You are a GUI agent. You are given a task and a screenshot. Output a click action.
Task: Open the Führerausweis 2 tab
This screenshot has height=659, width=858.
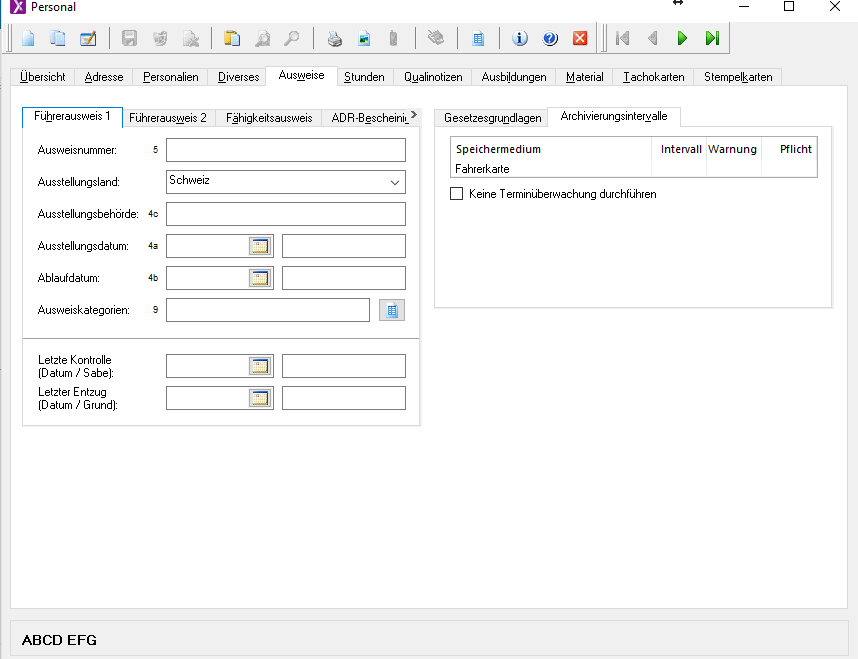pyautogui.click(x=168, y=118)
